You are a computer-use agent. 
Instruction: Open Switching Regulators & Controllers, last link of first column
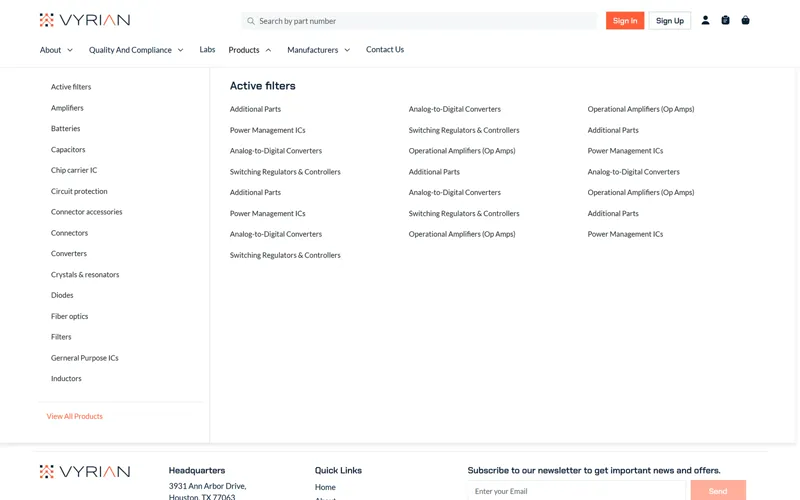tap(285, 255)
